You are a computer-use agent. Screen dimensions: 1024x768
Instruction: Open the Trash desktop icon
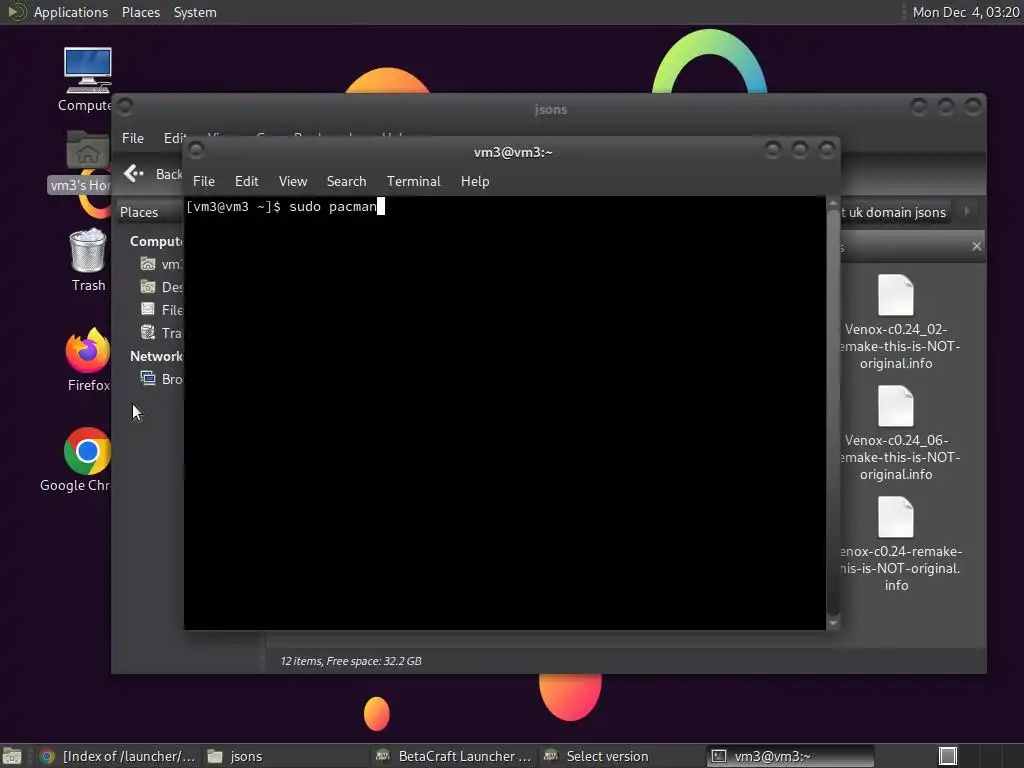pyautogui.click(x=88, y=250)
